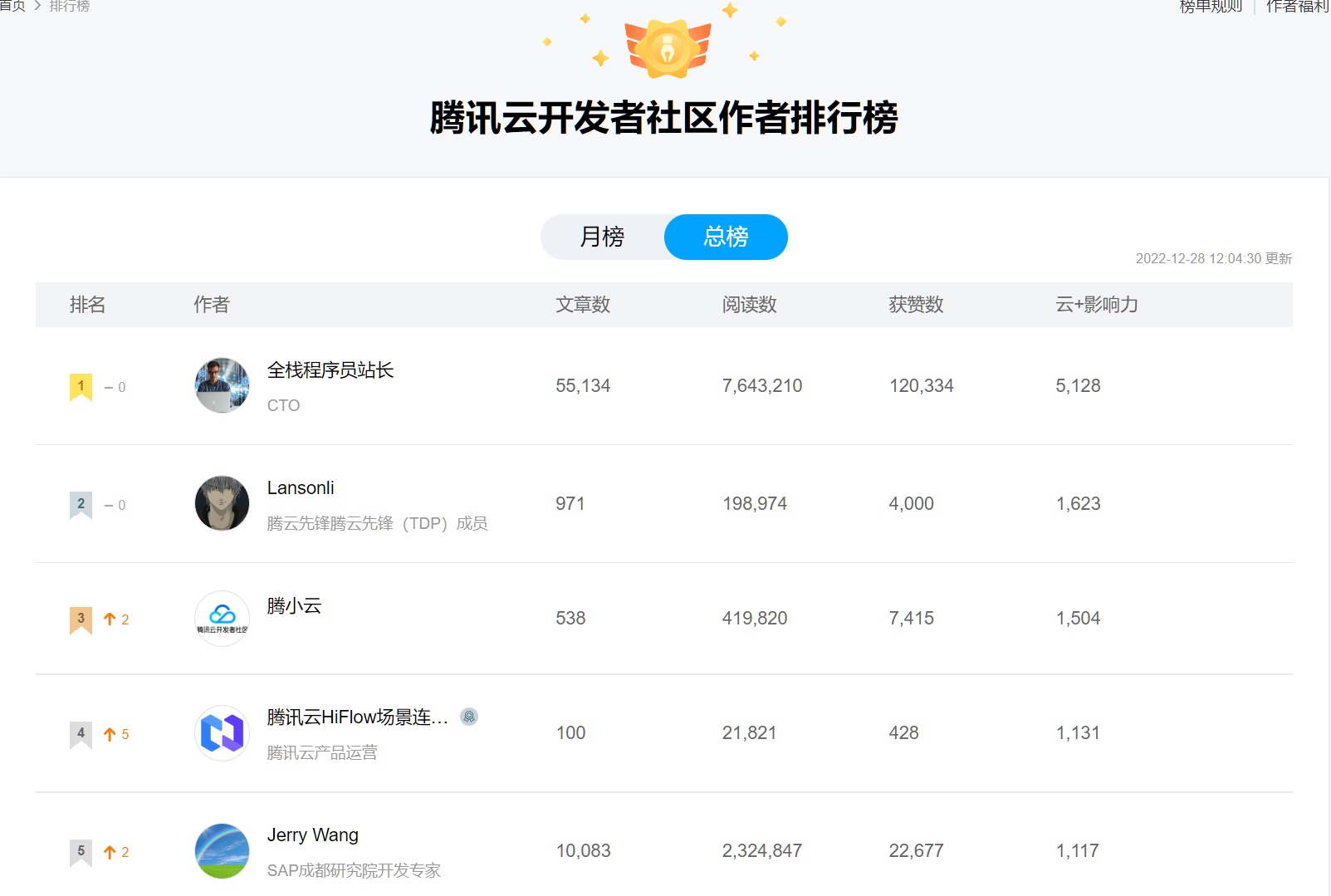Click the page title 腾讯云开发者社区作者排行榜
Image resolution: width=1331 pixels, height=896 pixels.
pyautogui.click(x=664, y=118)
